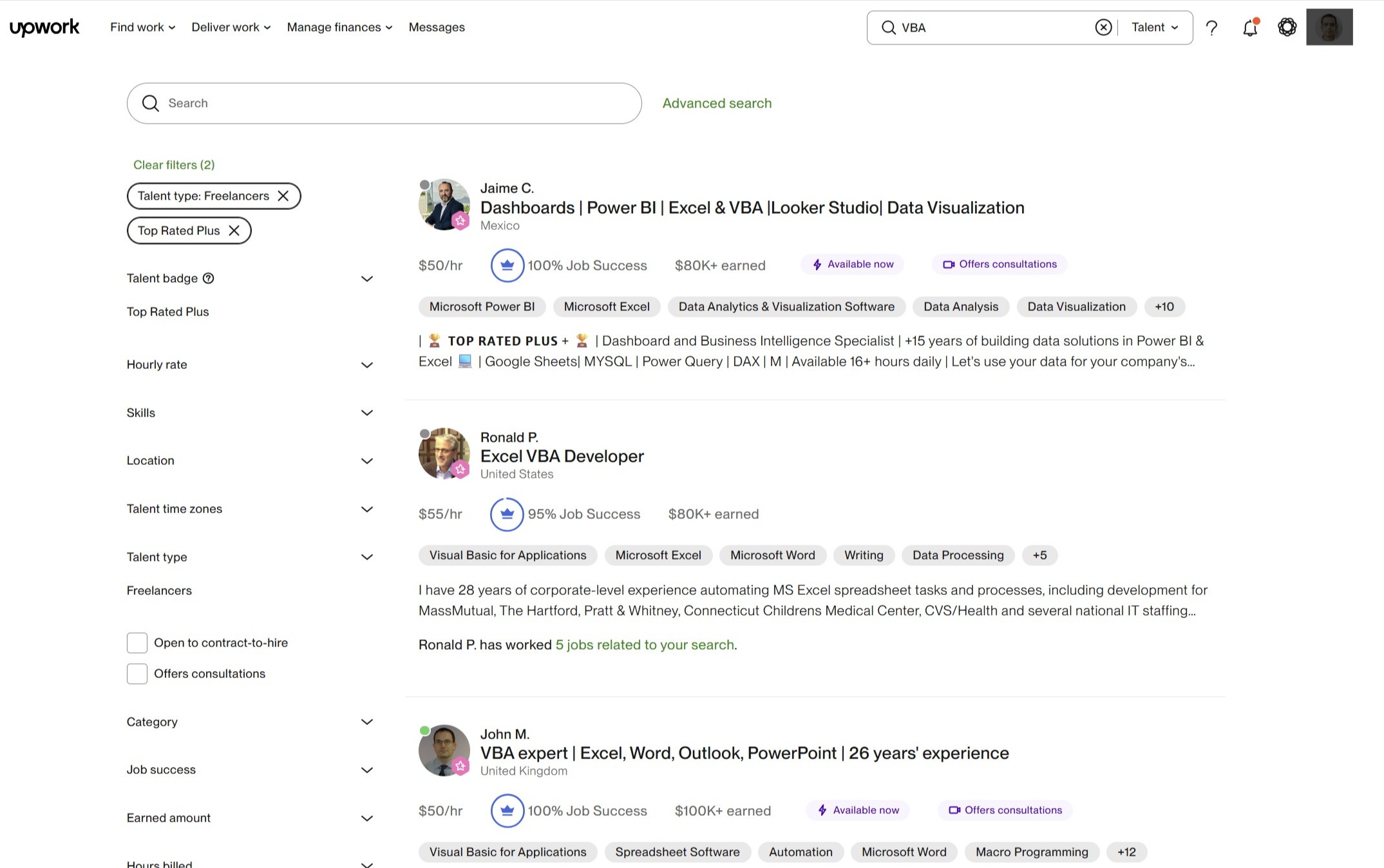Click the Writing skill tag

[864, 555]
